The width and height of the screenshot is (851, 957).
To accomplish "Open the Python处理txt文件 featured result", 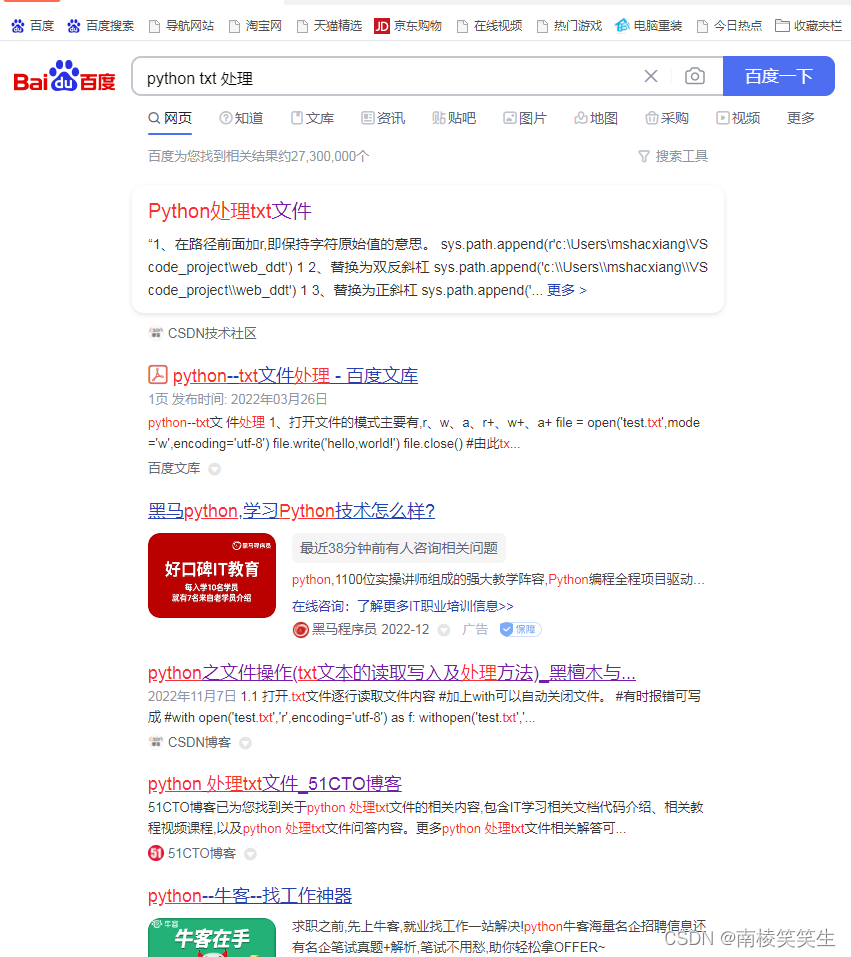I will 230,211.
